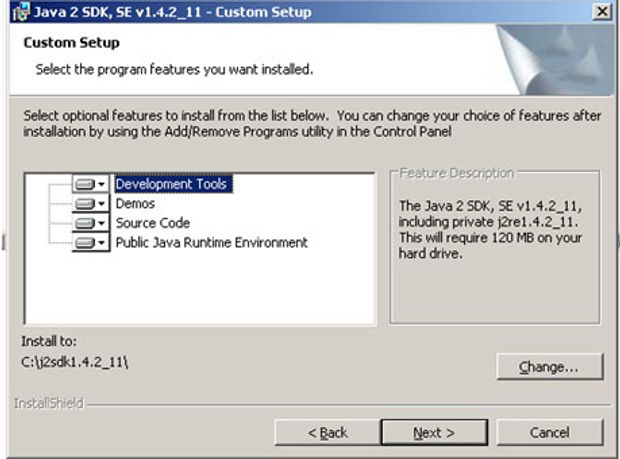The width and height of the screenshot is (620, 459).
Task: Select Public Java Runtime Environment row
Action: pyautogui.click(x=211, y=242)
